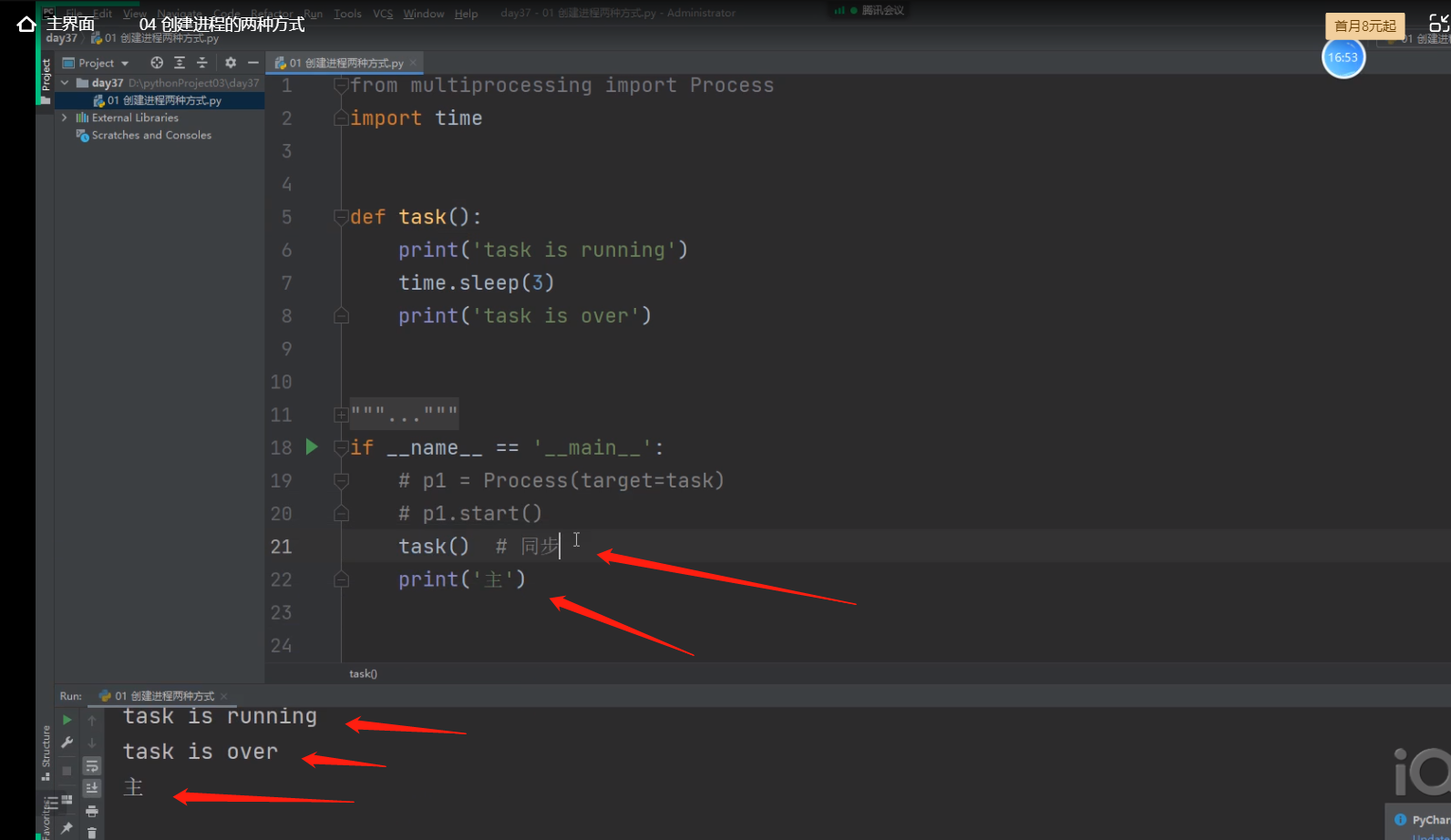Click the 主界面 home link

coord(70,25)
